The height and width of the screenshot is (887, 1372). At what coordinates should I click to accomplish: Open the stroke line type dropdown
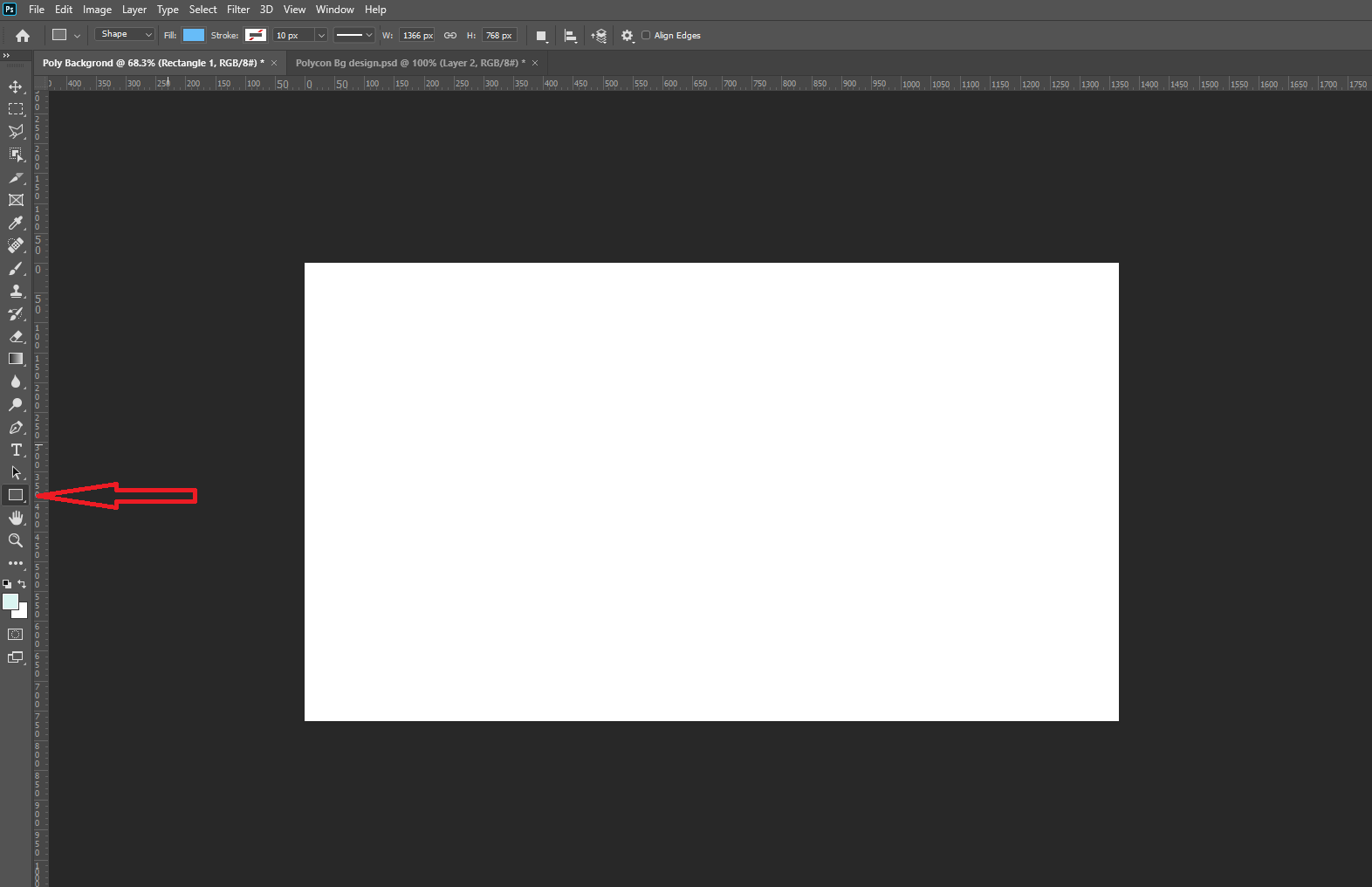[x=354, y=36]
